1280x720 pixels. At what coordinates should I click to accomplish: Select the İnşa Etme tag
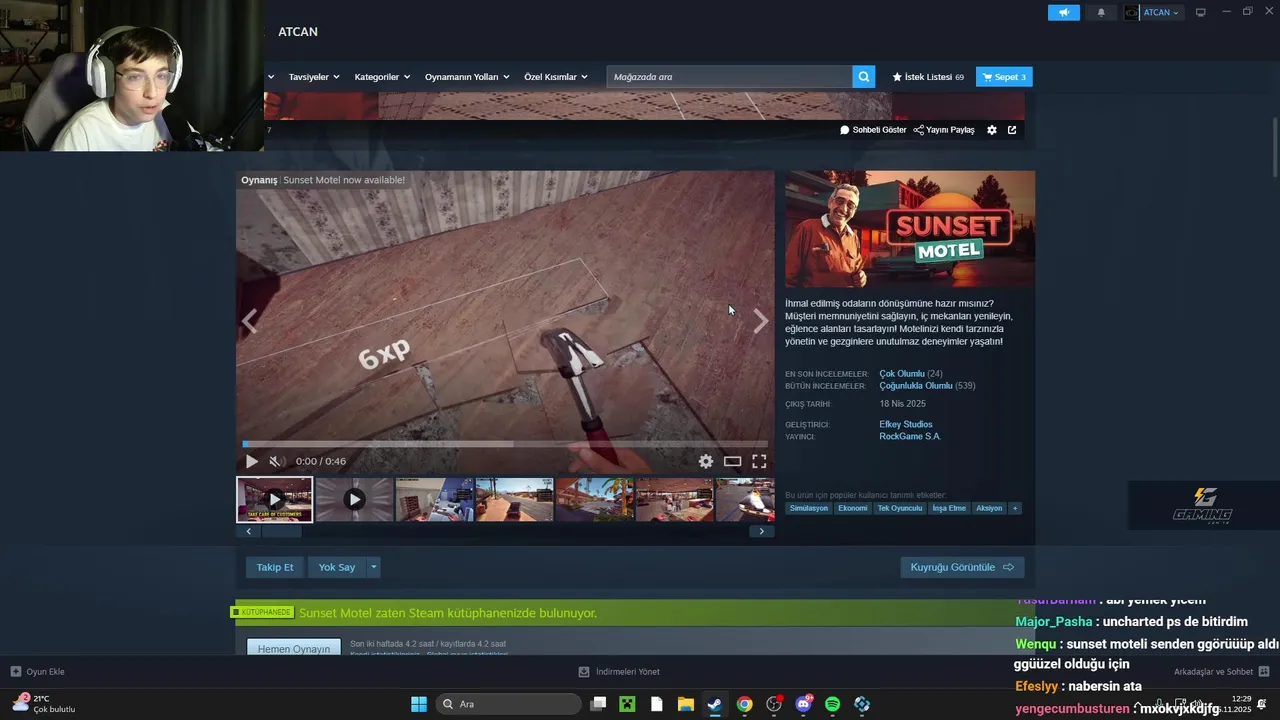[949, 508]
